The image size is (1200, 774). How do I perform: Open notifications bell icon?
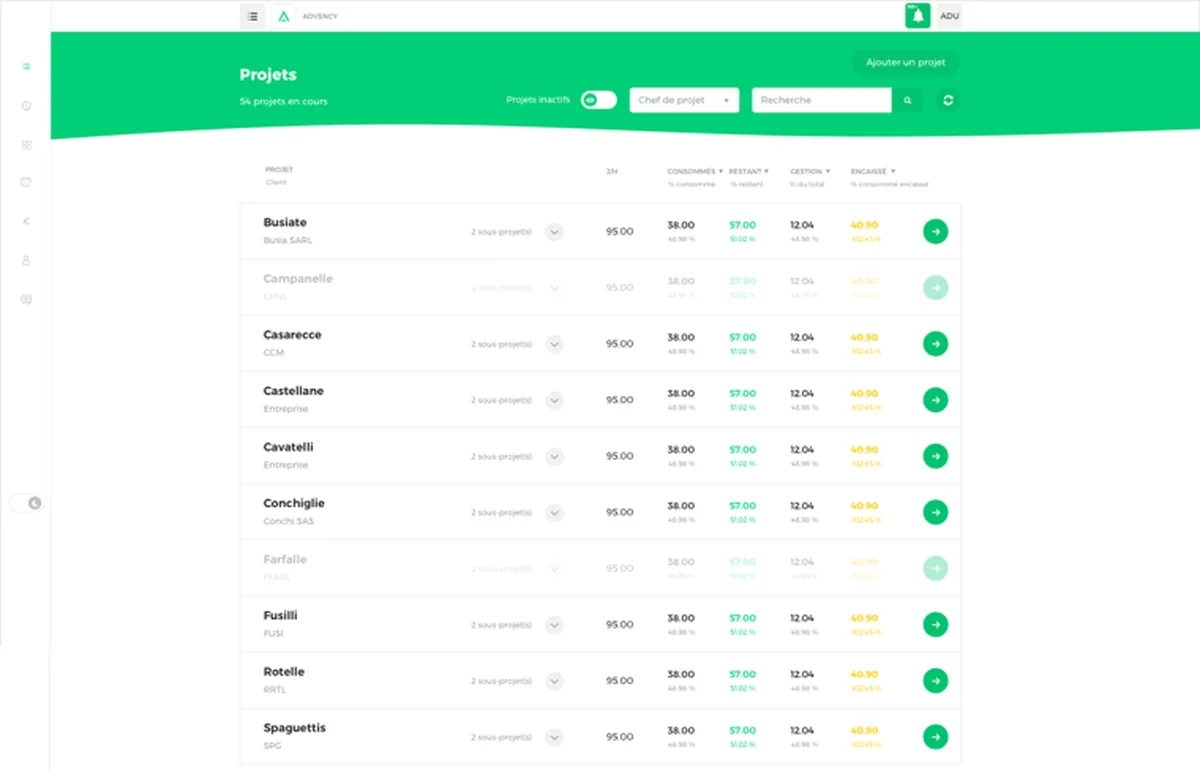coord(917,16)
